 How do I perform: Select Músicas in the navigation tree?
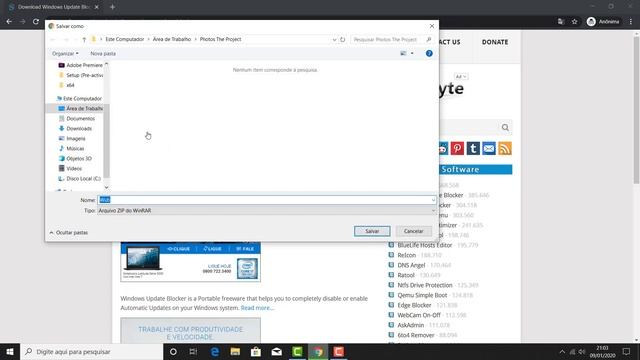click(x=71, y=149)
